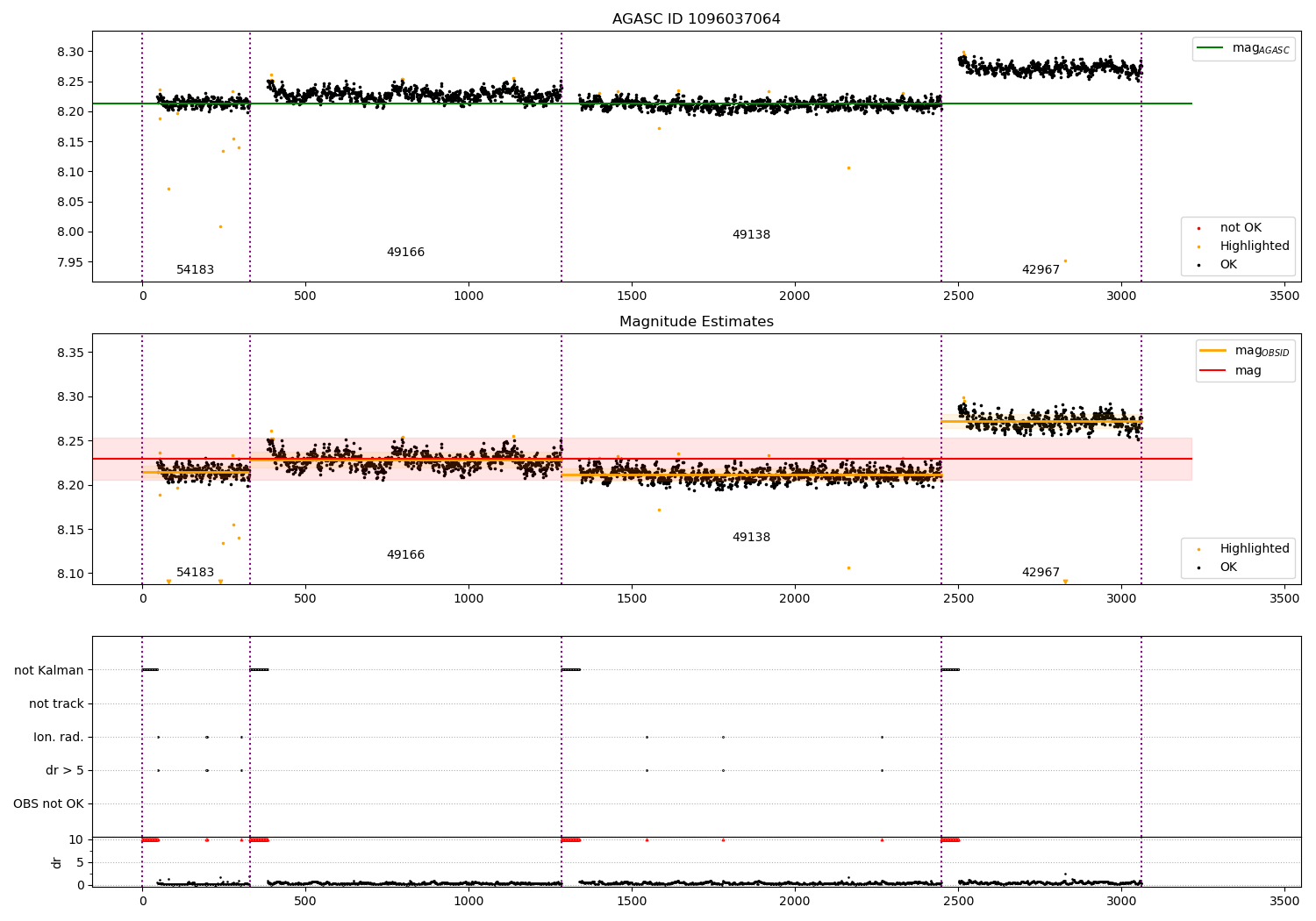Click obsid label 42967 in Magnitude Estimates plot

(x=1041, y=573)
